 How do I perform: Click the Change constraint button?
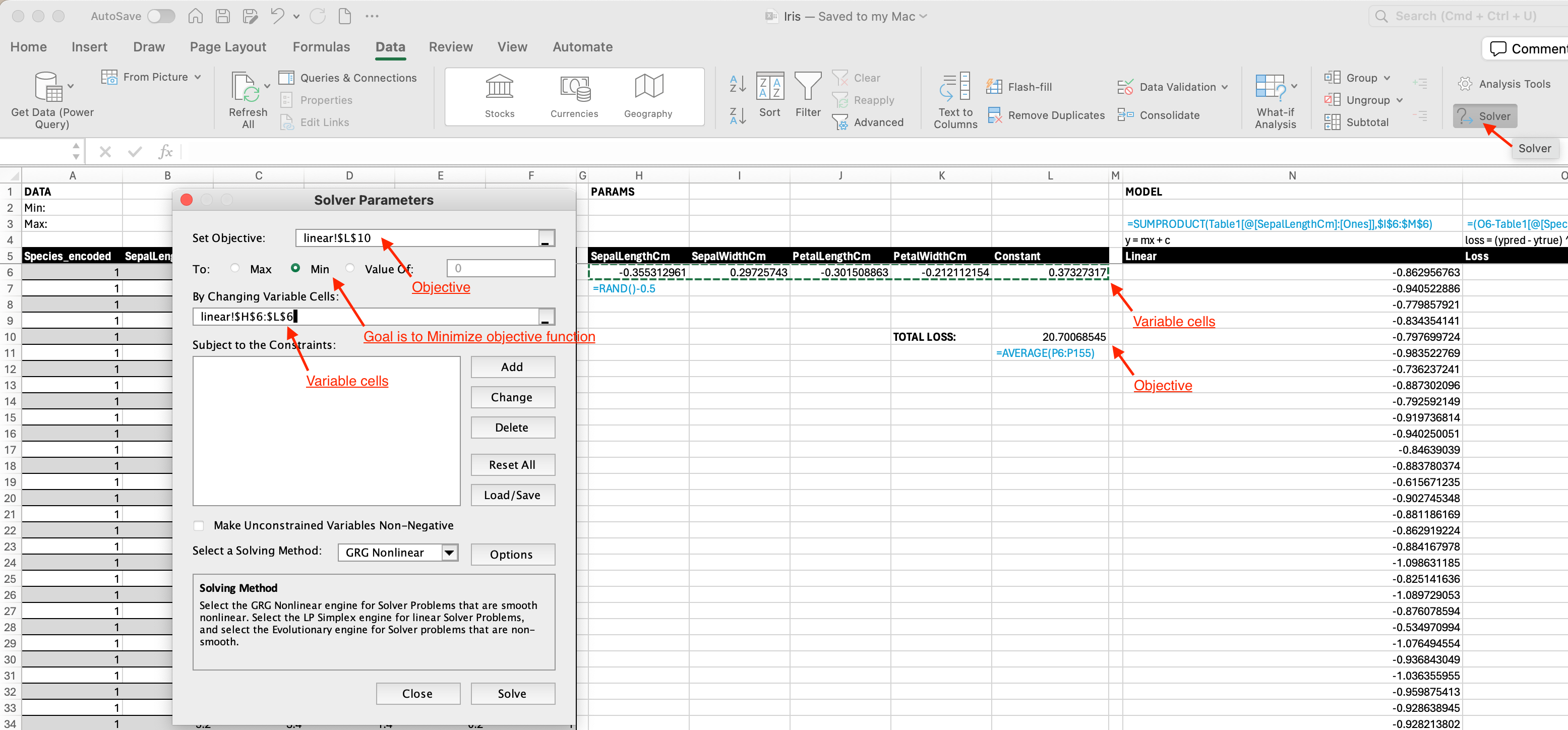click(x=513, y=397)
